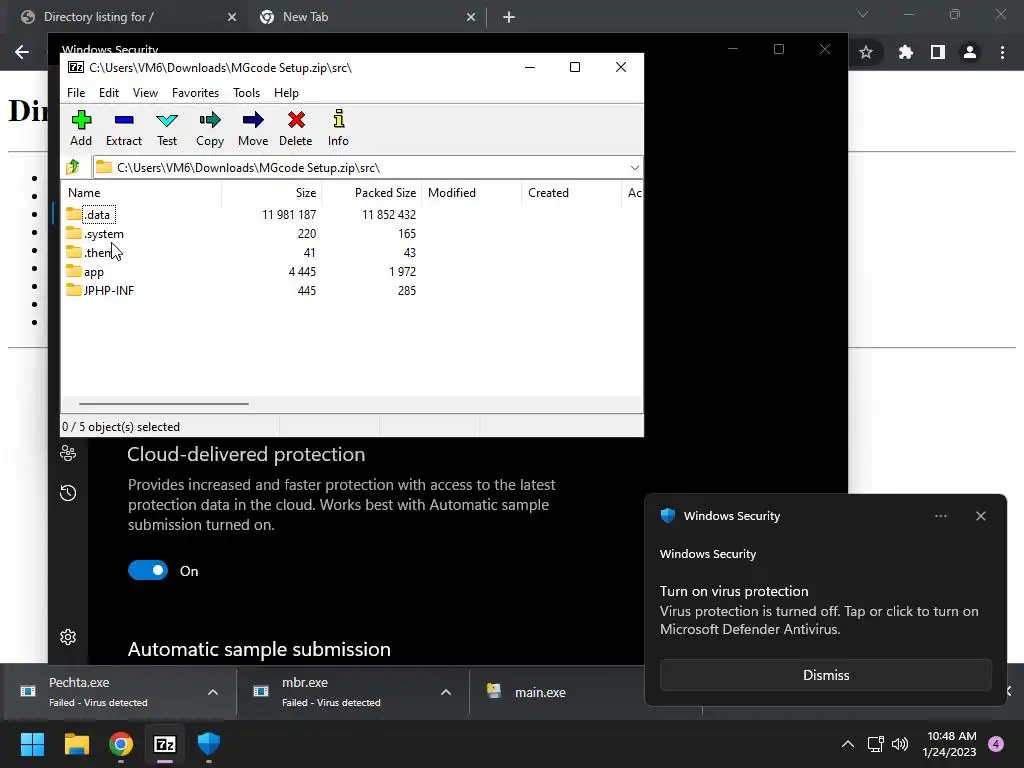Expand Pechta.exe download options chevron
This screenshot has width=1024, height=768.
pyautogui.click(x=213, y=692)
